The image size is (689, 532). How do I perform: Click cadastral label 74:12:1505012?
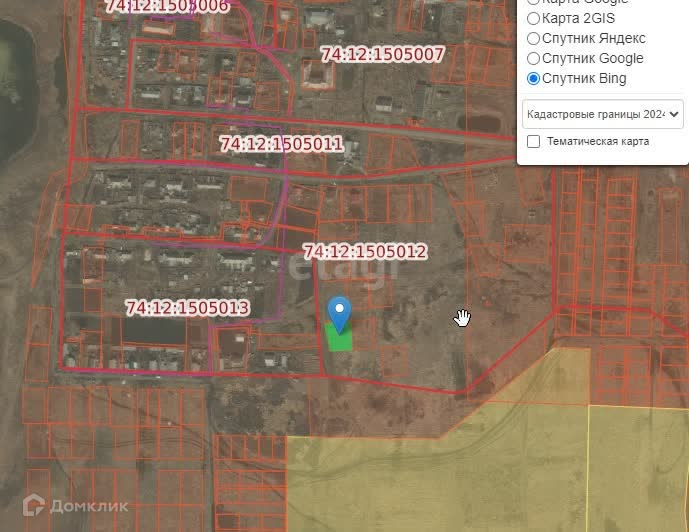pyautogui.click(x=365, y=252)
